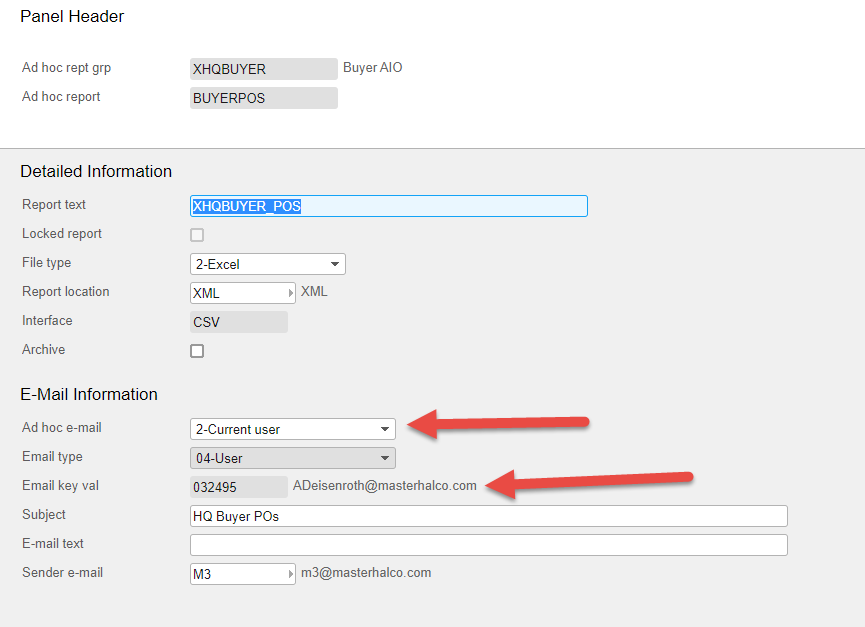Click the Detailed Information heading
This screenshot has height=627, width=865.
[x=96, y=172]
